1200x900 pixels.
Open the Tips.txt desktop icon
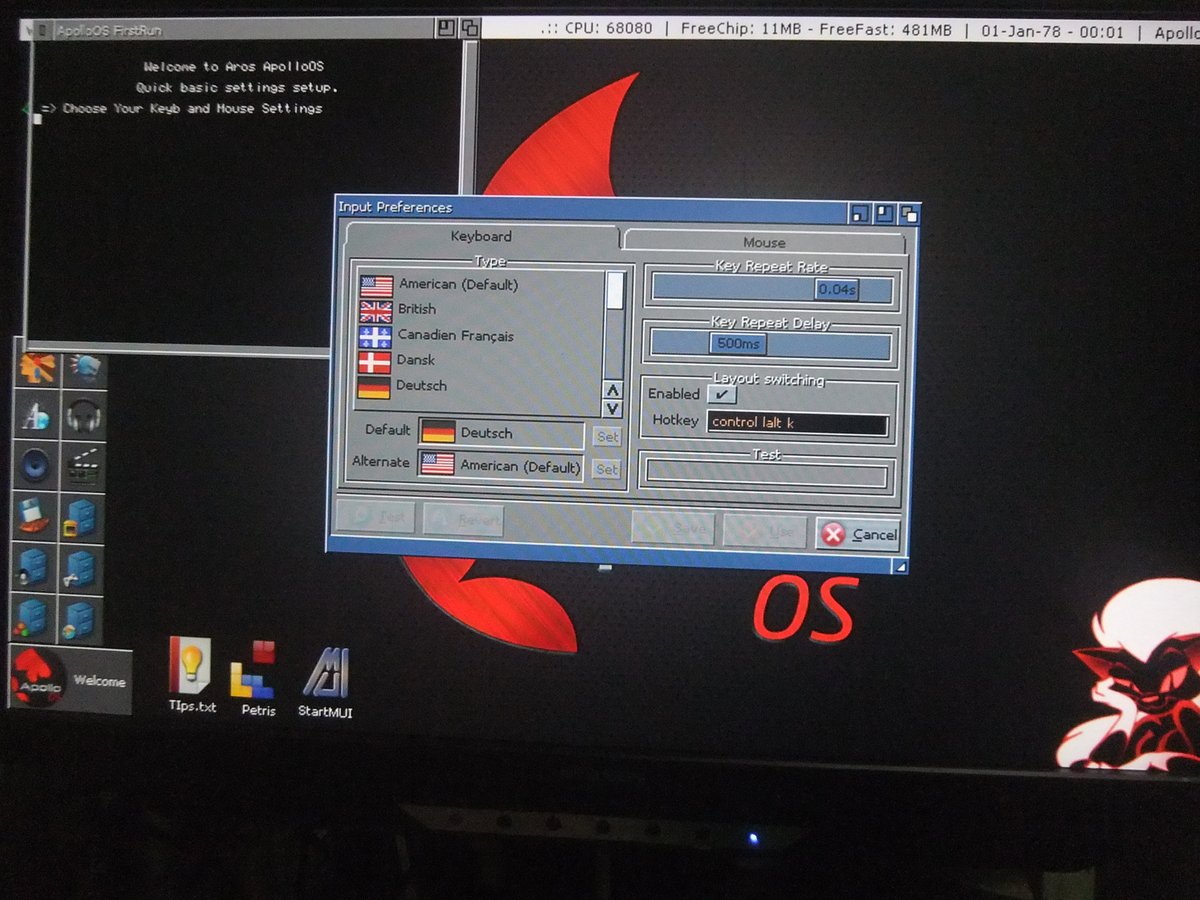coord(191,675)
